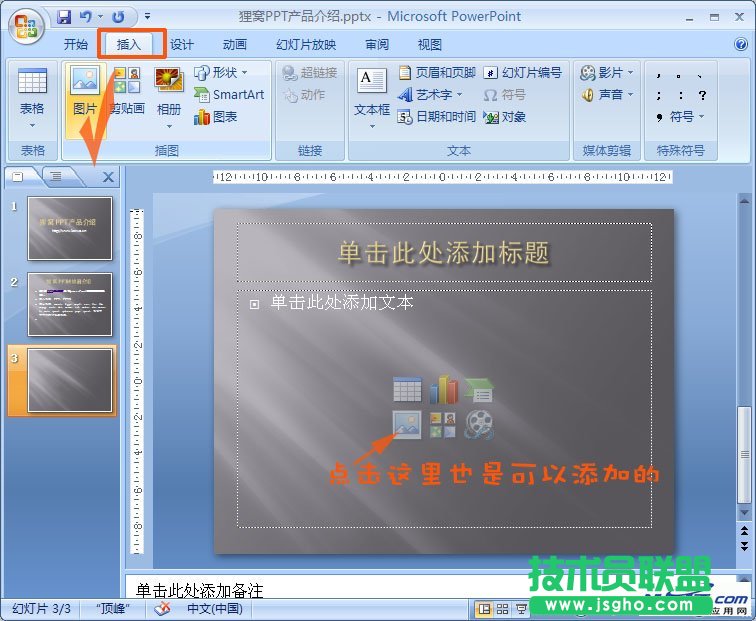Redo the last action
Image resolution: width=756 pixels, height=621 pixels.
point(118,17)
